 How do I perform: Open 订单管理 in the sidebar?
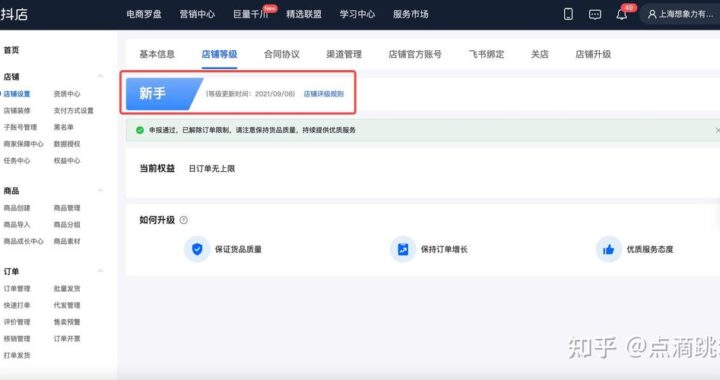[17, 289]
